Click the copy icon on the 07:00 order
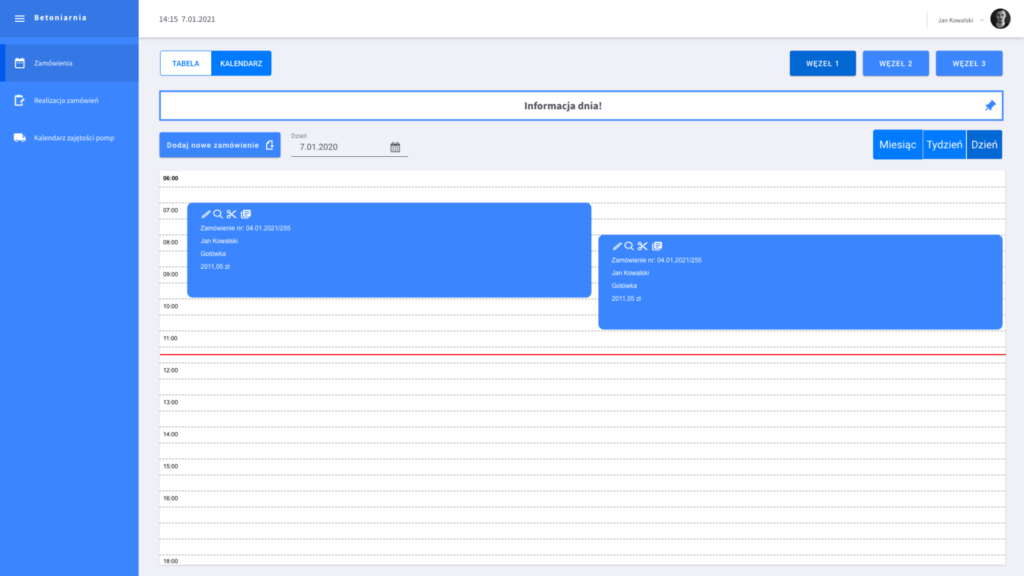 (246, 214)
